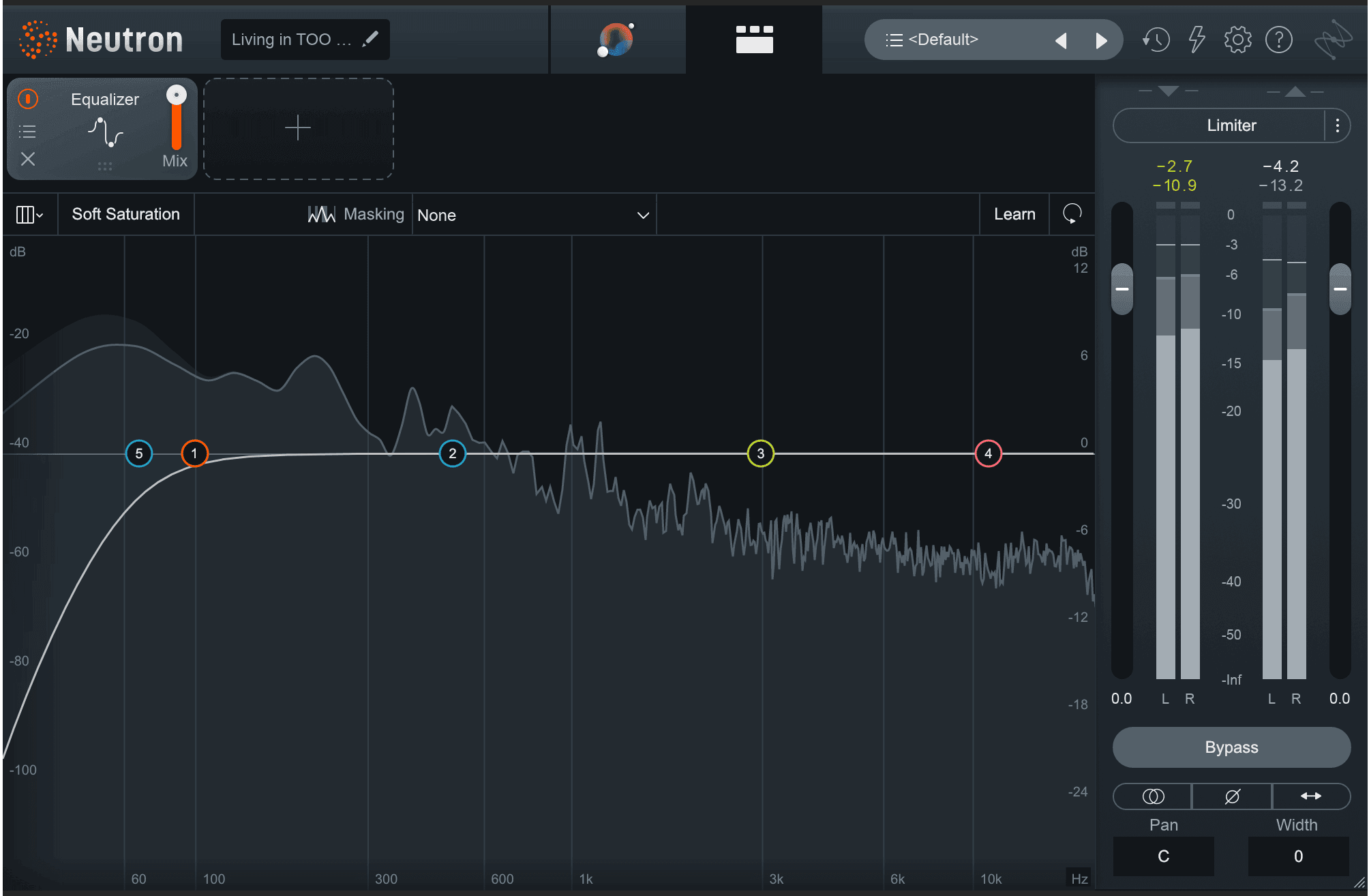This screenshot has height=896, width=1369.
Task: Click the Bypass button
Action: click(x=1231, y=747)
